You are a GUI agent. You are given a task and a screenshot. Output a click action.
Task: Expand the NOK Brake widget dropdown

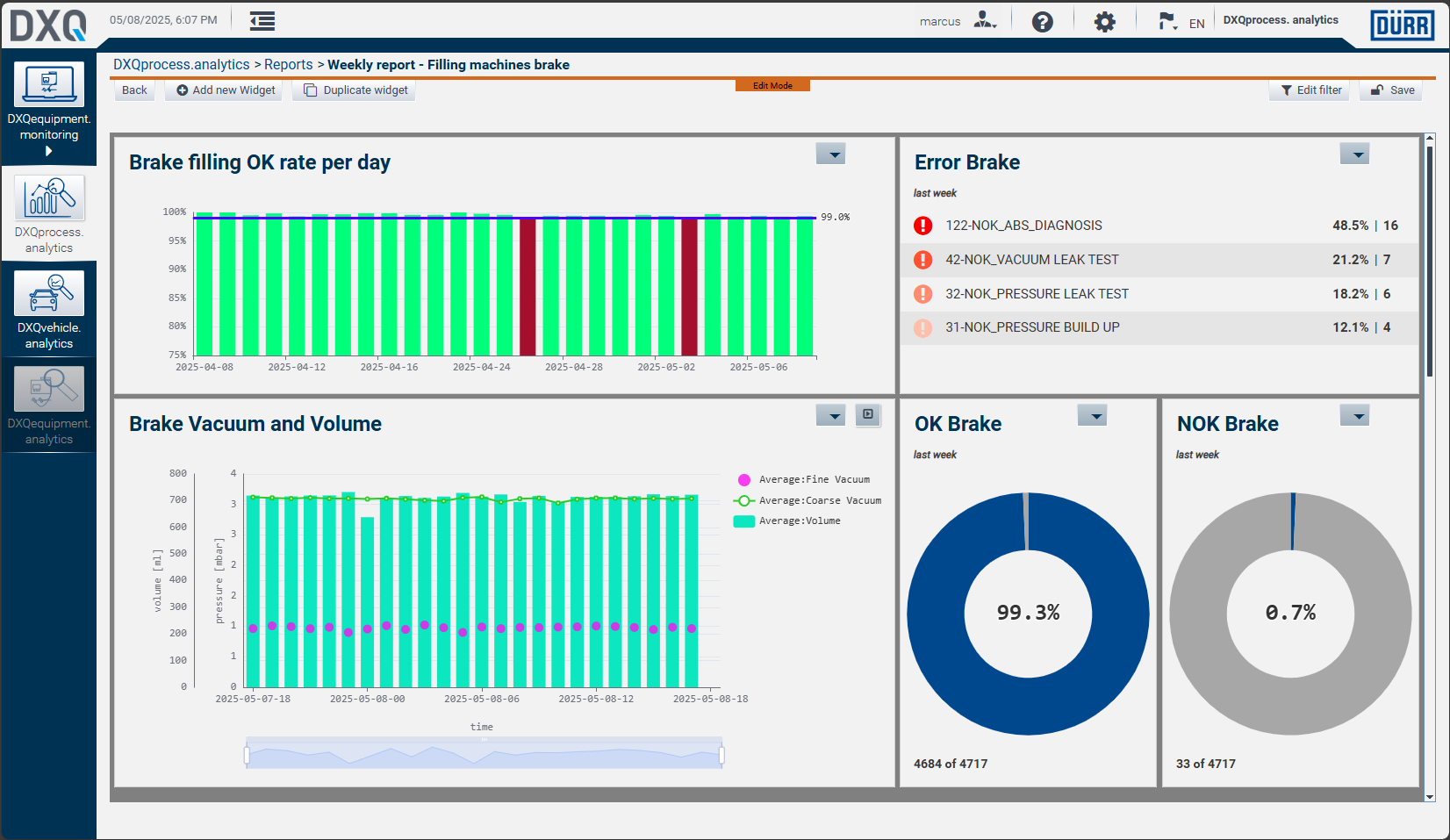pos(1354,416)
